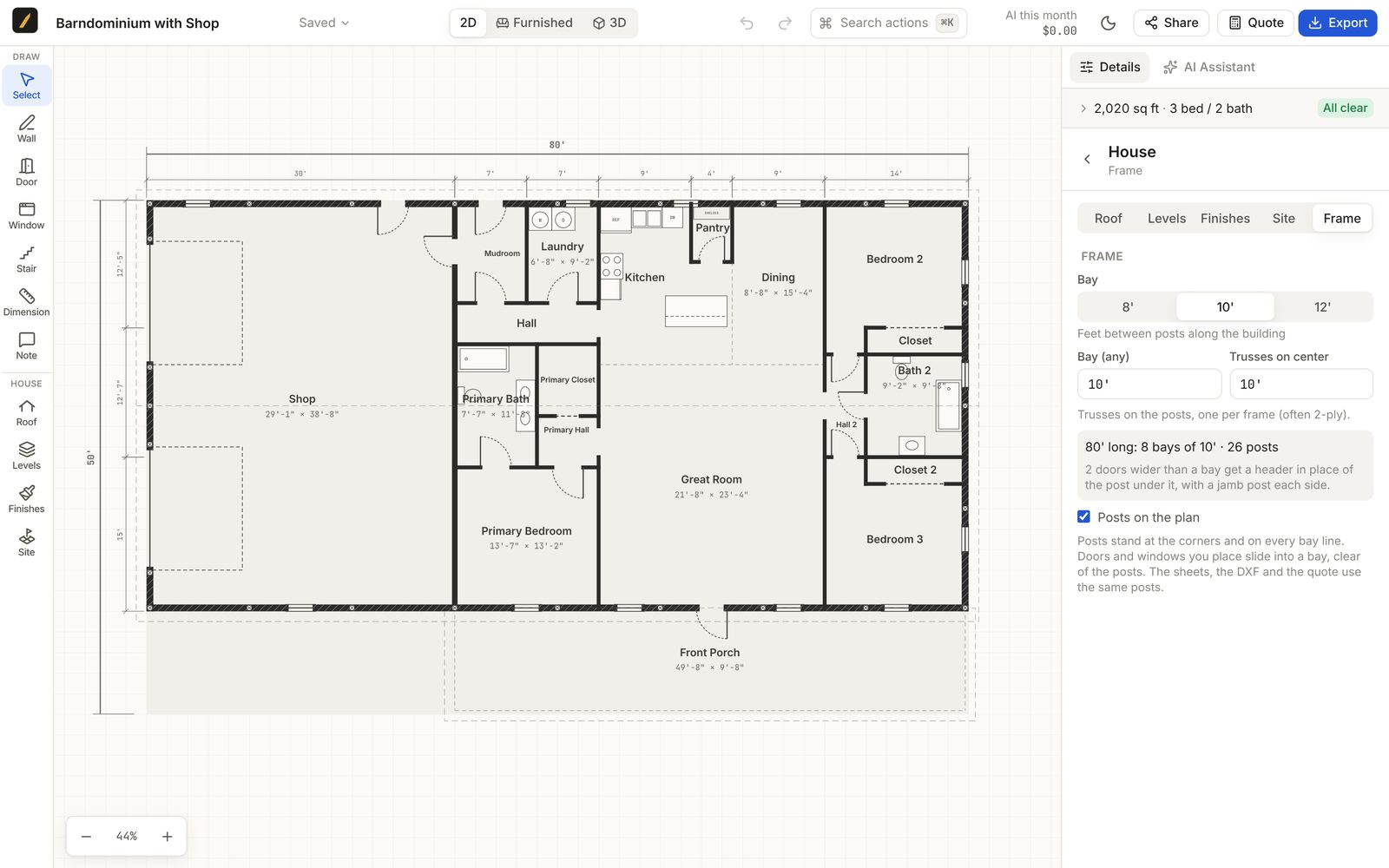Click the Share button

tap(1171, 23)
